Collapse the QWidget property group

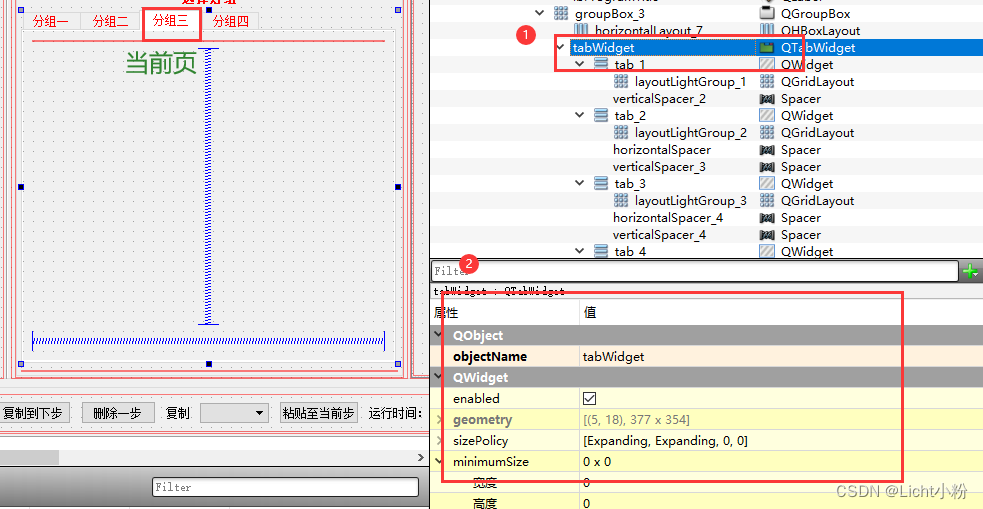click(439, 377)
